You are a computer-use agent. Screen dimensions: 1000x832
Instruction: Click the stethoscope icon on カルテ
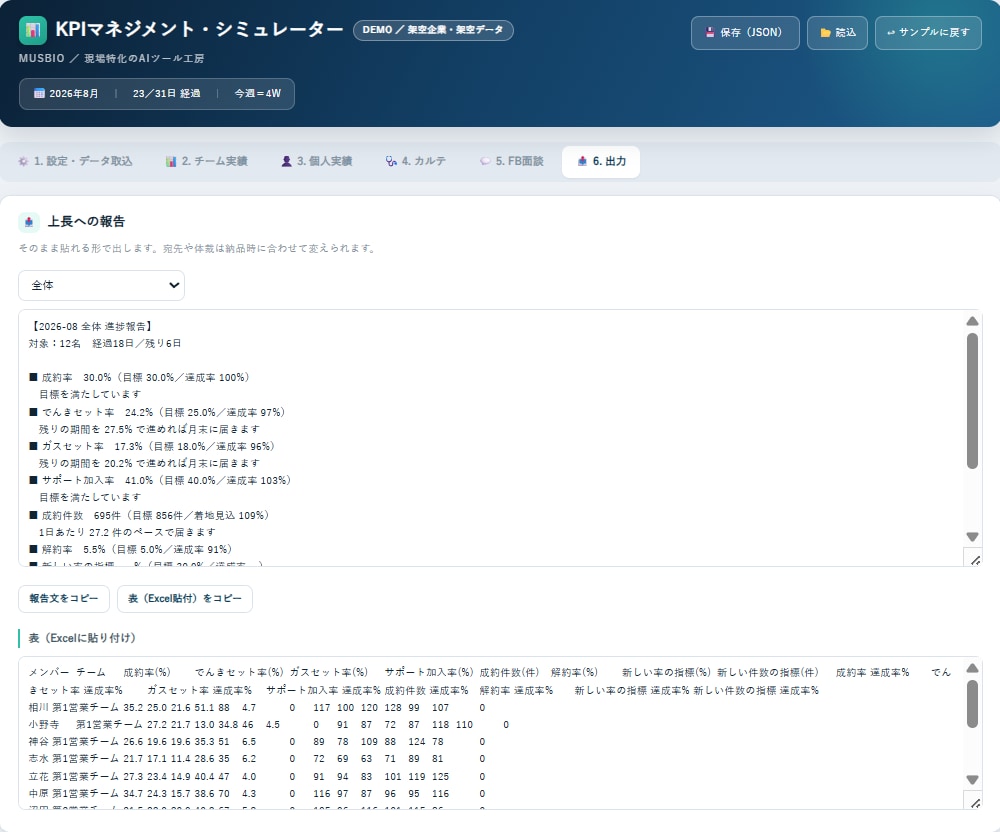tap(391, 161)
